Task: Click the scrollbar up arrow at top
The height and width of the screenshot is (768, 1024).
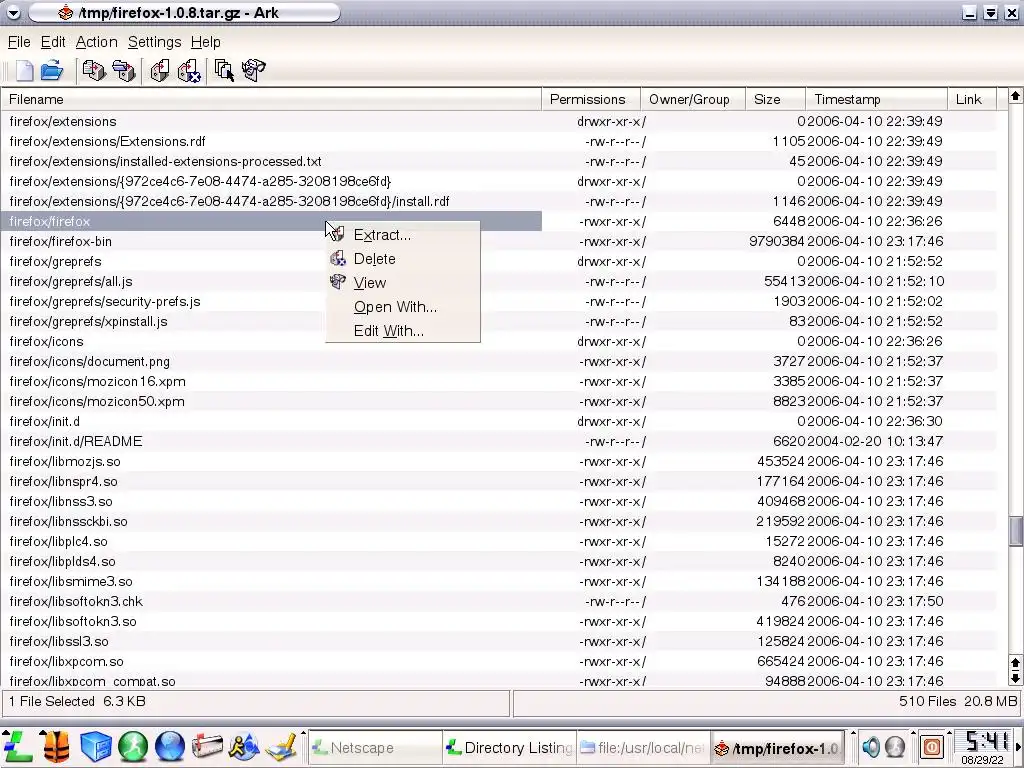Action: pyautogui.click(x=1016, y=96)
